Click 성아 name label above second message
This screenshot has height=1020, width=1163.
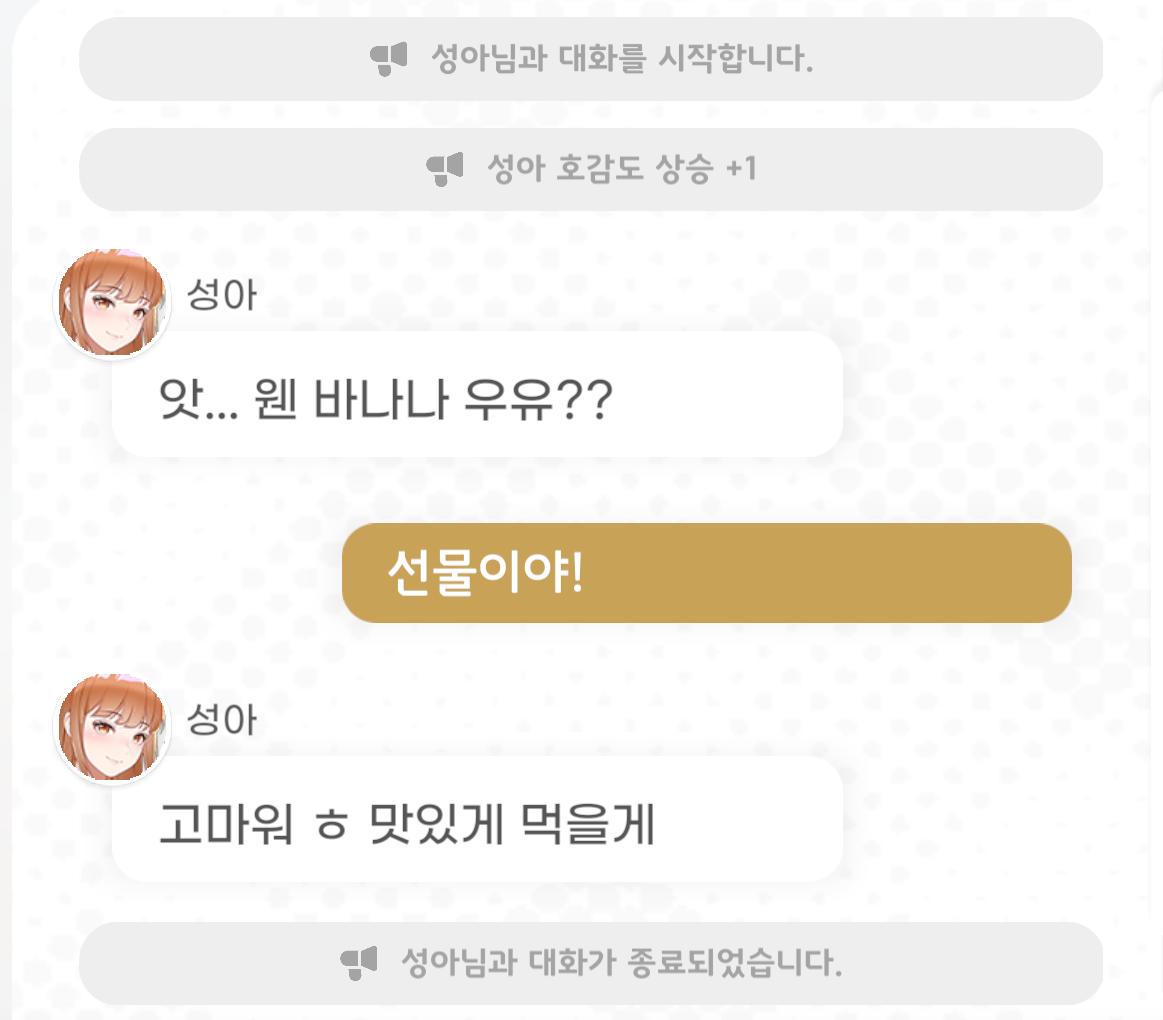coord(221,720)
